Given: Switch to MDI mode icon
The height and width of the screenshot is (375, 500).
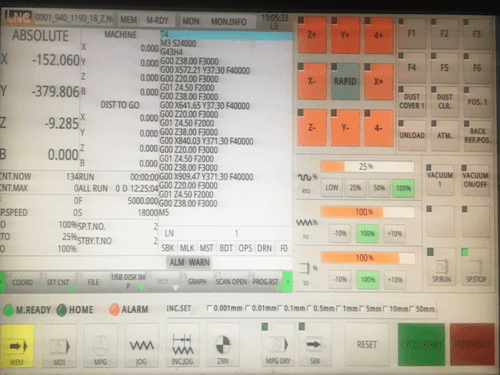Looking at the screenshot, I should pyautogui.click(x=59, y=346).
